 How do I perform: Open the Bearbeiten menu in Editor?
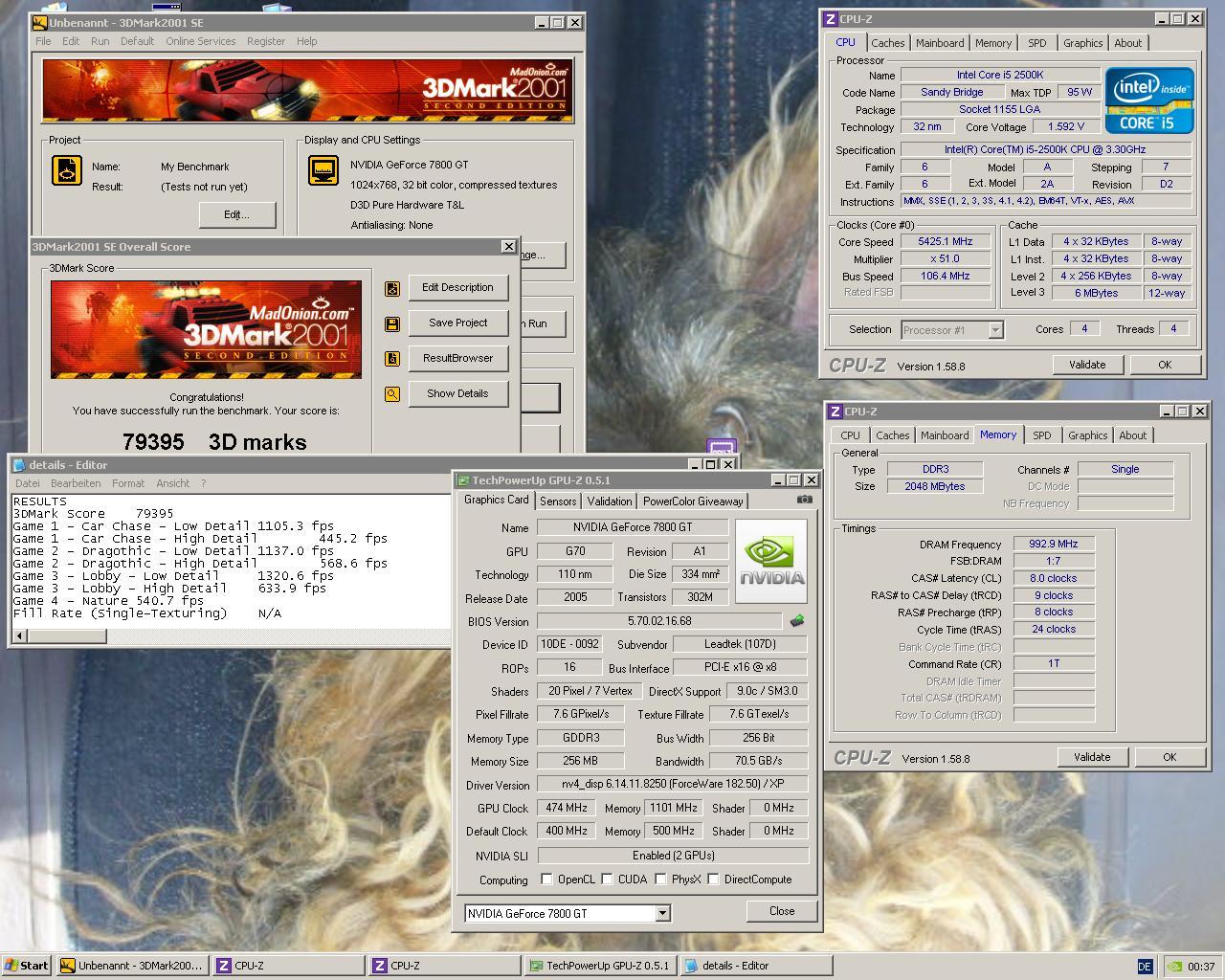coord(76,483)
